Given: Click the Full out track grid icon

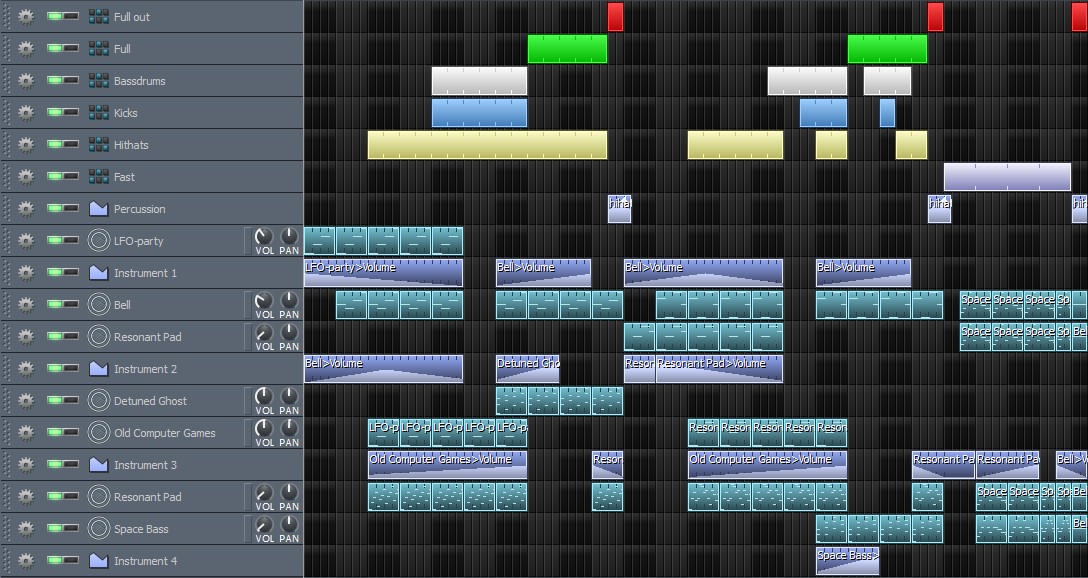Looking at the screenshot, I should (x=98, y=17).
